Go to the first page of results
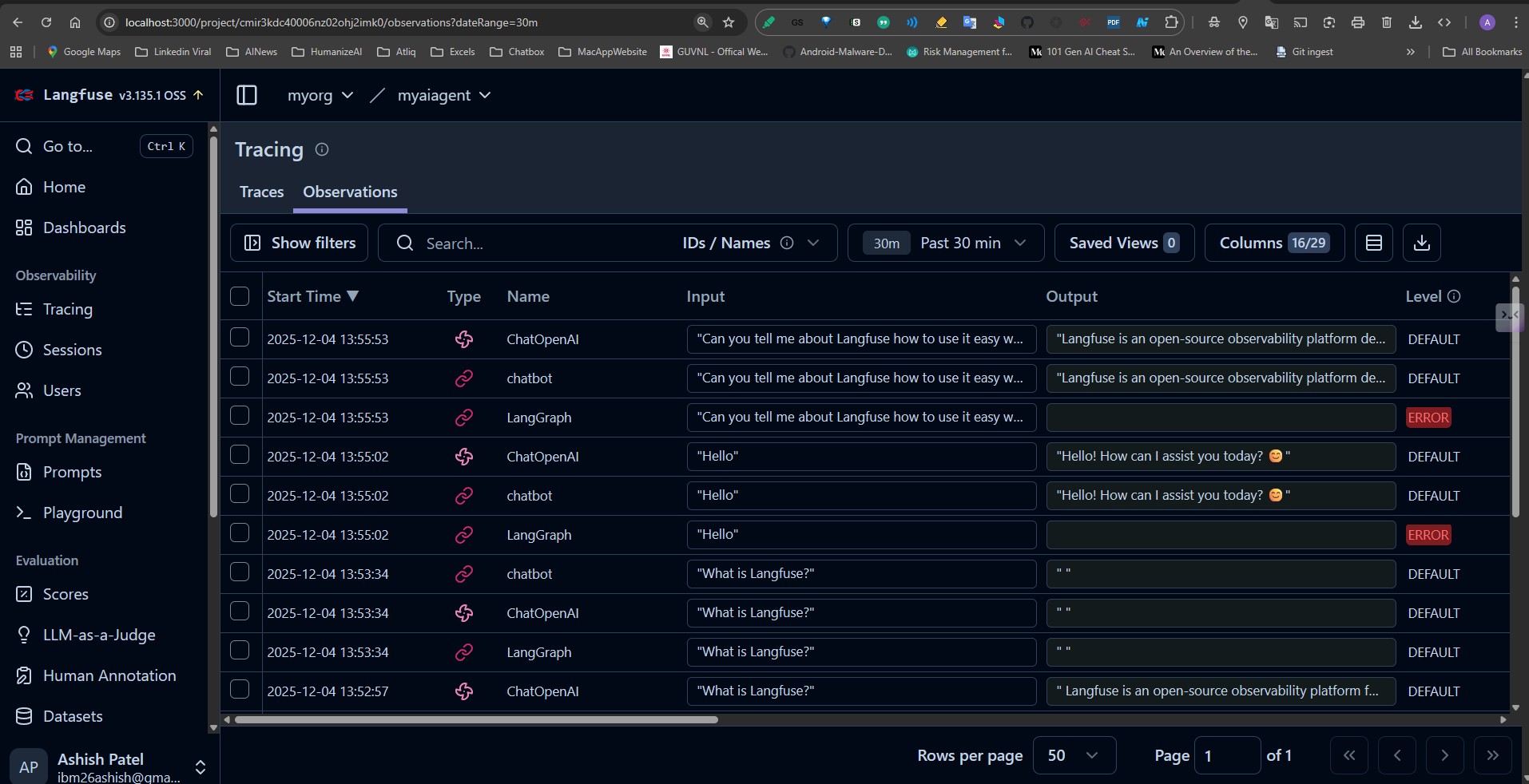The height and width of the screenshot is (784, 1529). pos(1349,755)
